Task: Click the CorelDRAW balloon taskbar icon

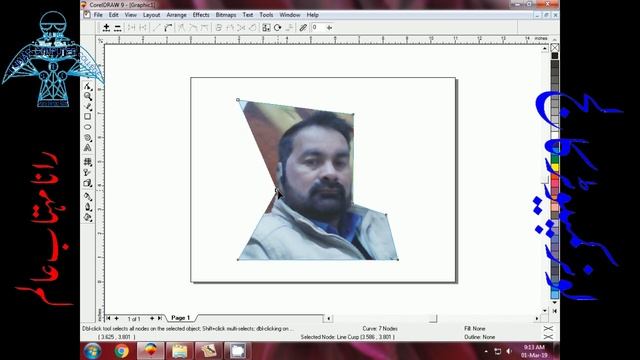Action: (x=151, y=351)
